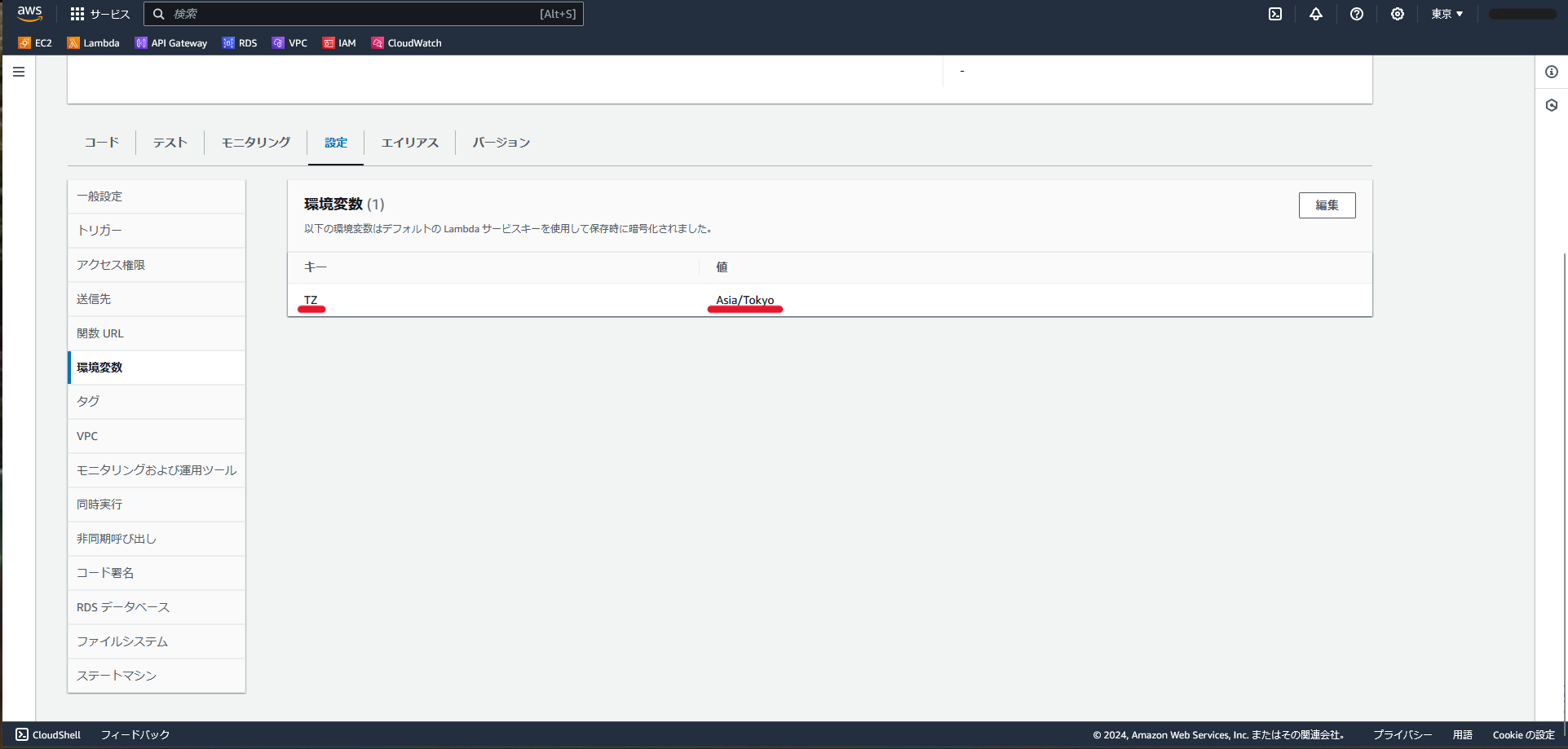Open CloudShell from the footer

tap(48, 734)
